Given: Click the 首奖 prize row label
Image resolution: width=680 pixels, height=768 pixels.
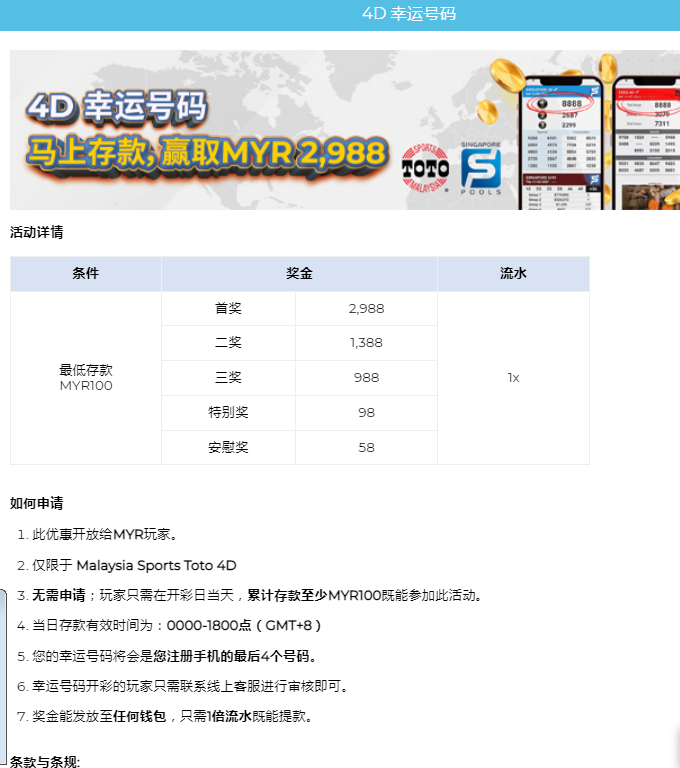Looking at the screenshot, I should [228, 309].
